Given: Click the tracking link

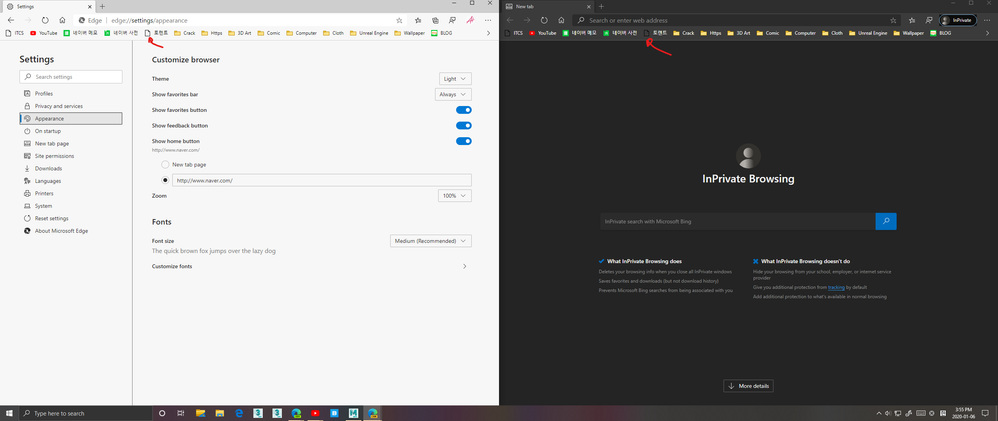Looking at the screenshot, I should click(836, 287).
